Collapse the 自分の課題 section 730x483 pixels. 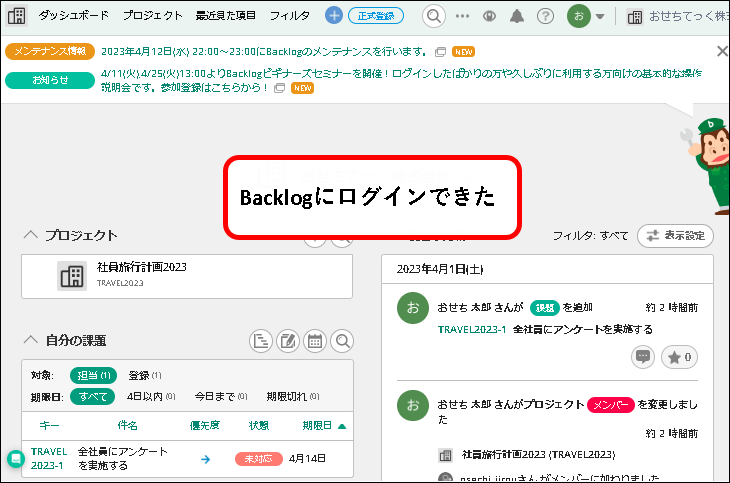(x=31, y=340)
